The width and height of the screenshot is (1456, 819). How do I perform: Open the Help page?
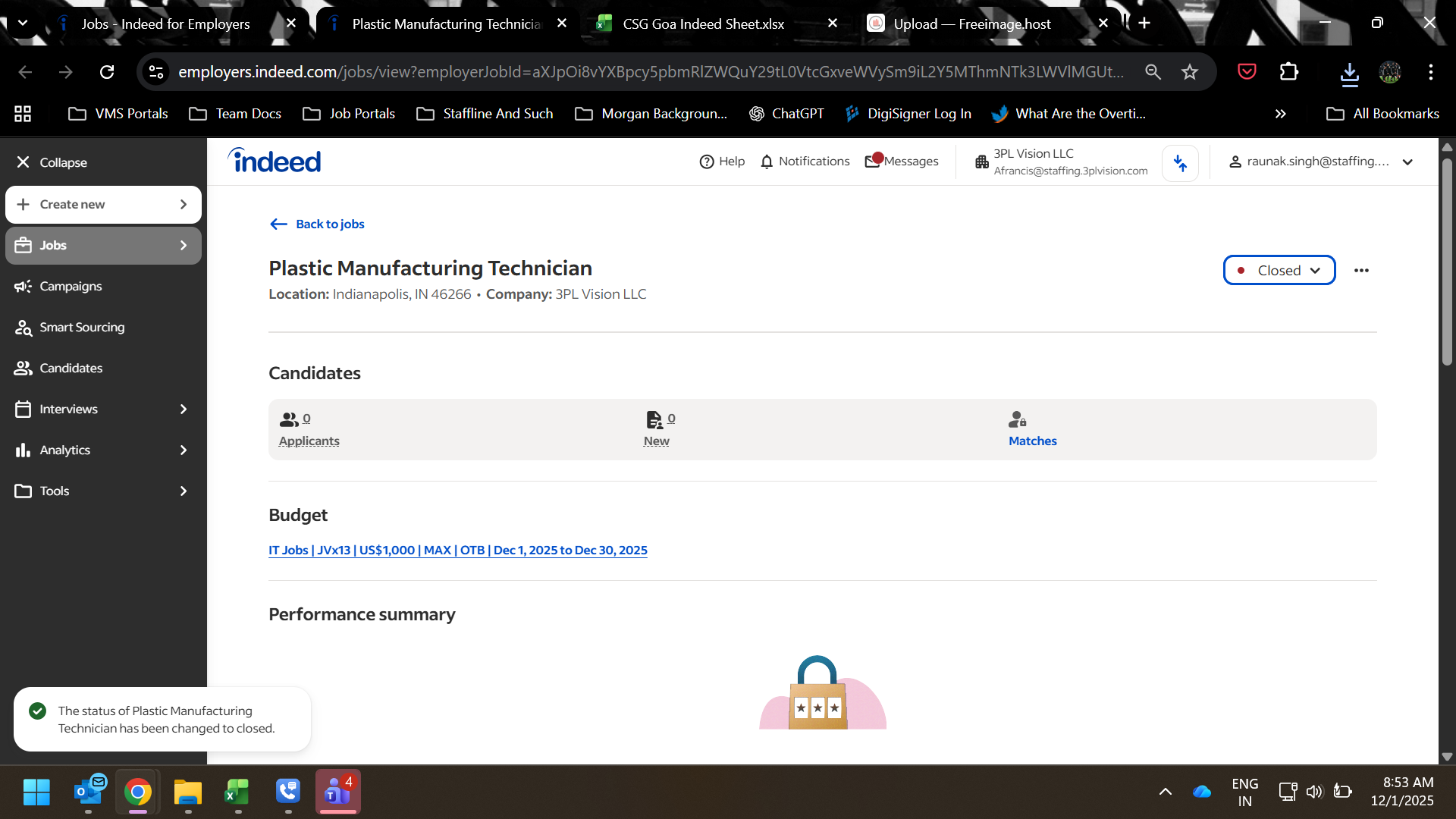click(722, 162)
